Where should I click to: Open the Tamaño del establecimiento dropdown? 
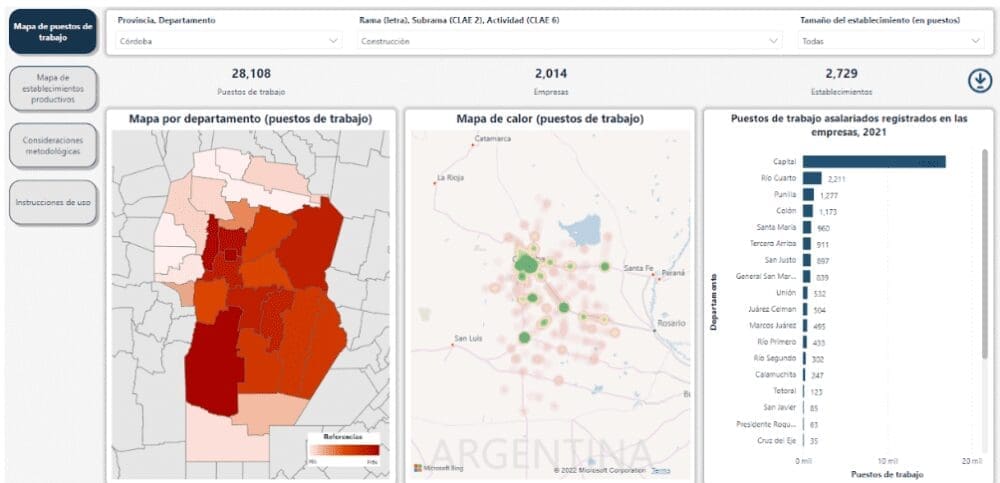point(891,41)
